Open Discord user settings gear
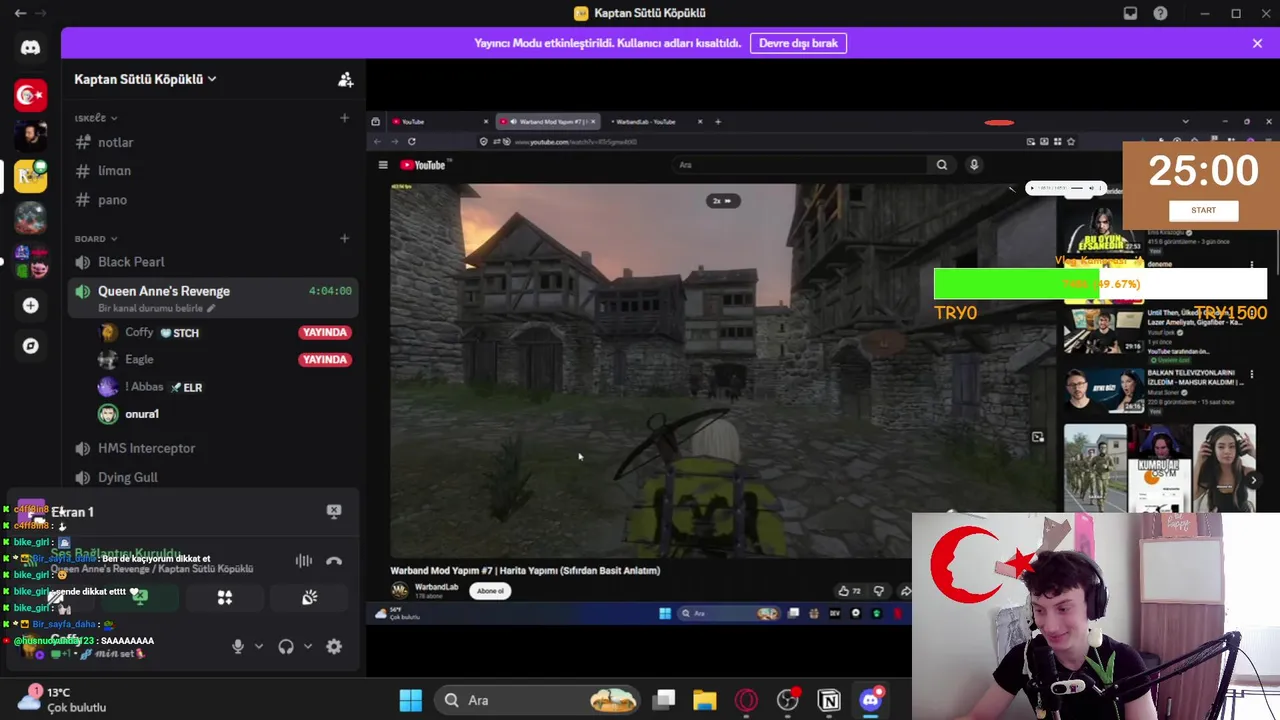The image size is (1280, 720). point(334,646)
